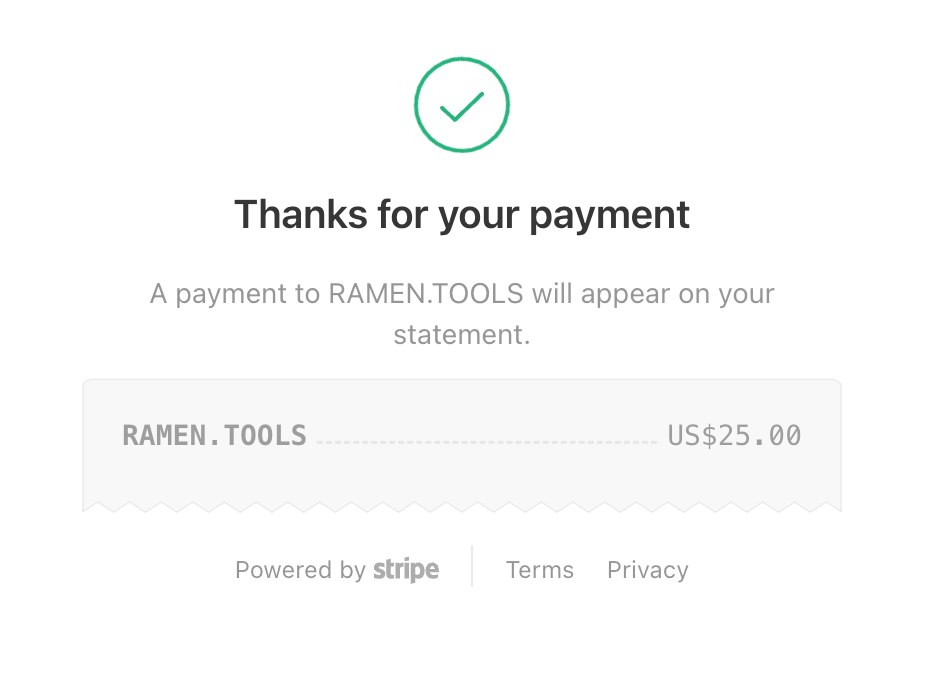Click the zigzag torn edge of receipt
Viewport: 950px width, 682px height.
point(462,508)
